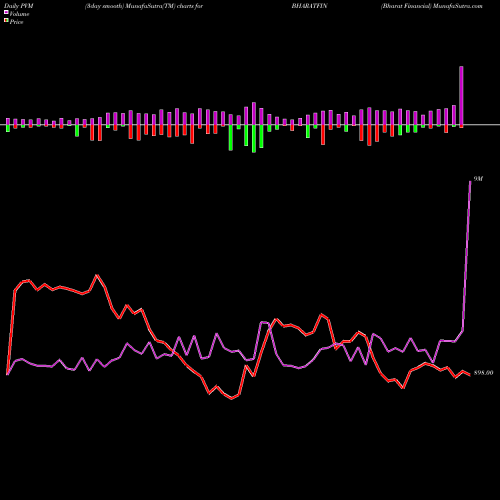Click the Volume legend color swatch
This screenshot has height=500, width=500.
click(6, 13)
